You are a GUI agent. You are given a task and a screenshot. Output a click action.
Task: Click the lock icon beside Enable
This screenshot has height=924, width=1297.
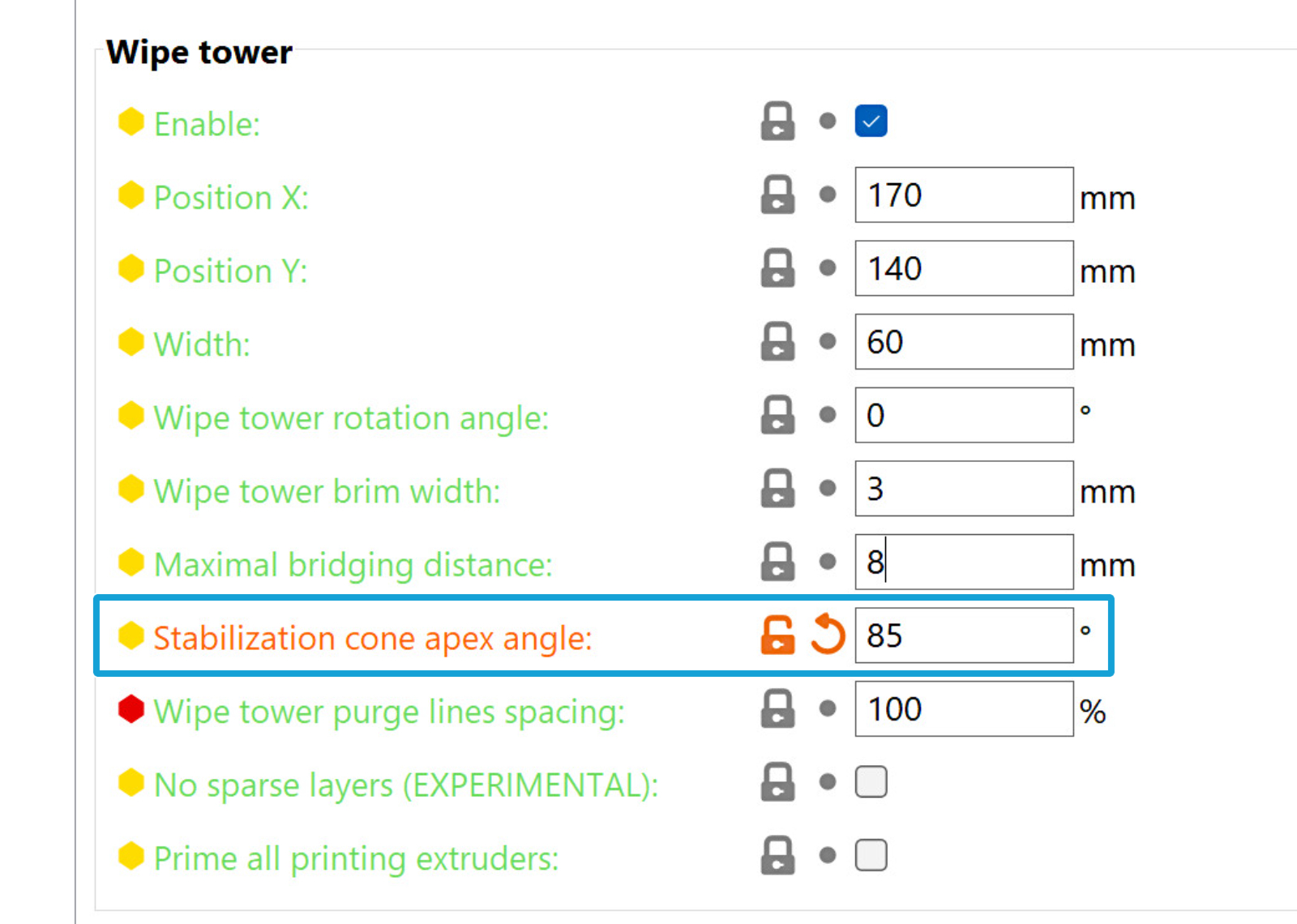tap(777, 122)
